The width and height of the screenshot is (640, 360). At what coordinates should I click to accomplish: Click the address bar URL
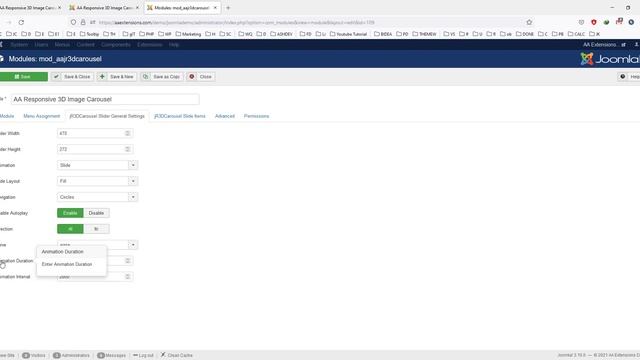coord(237,22)
